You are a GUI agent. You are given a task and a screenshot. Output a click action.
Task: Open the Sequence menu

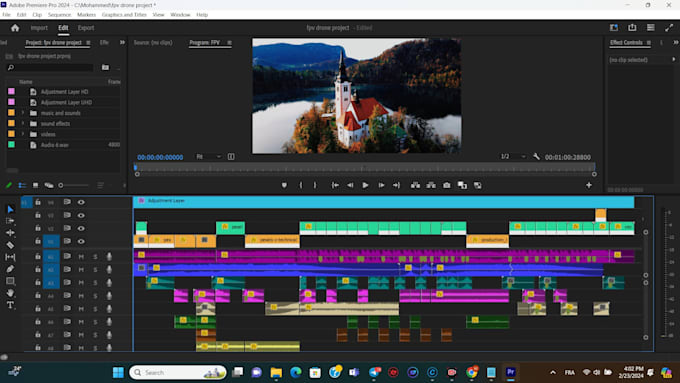[x=59, y=15]
